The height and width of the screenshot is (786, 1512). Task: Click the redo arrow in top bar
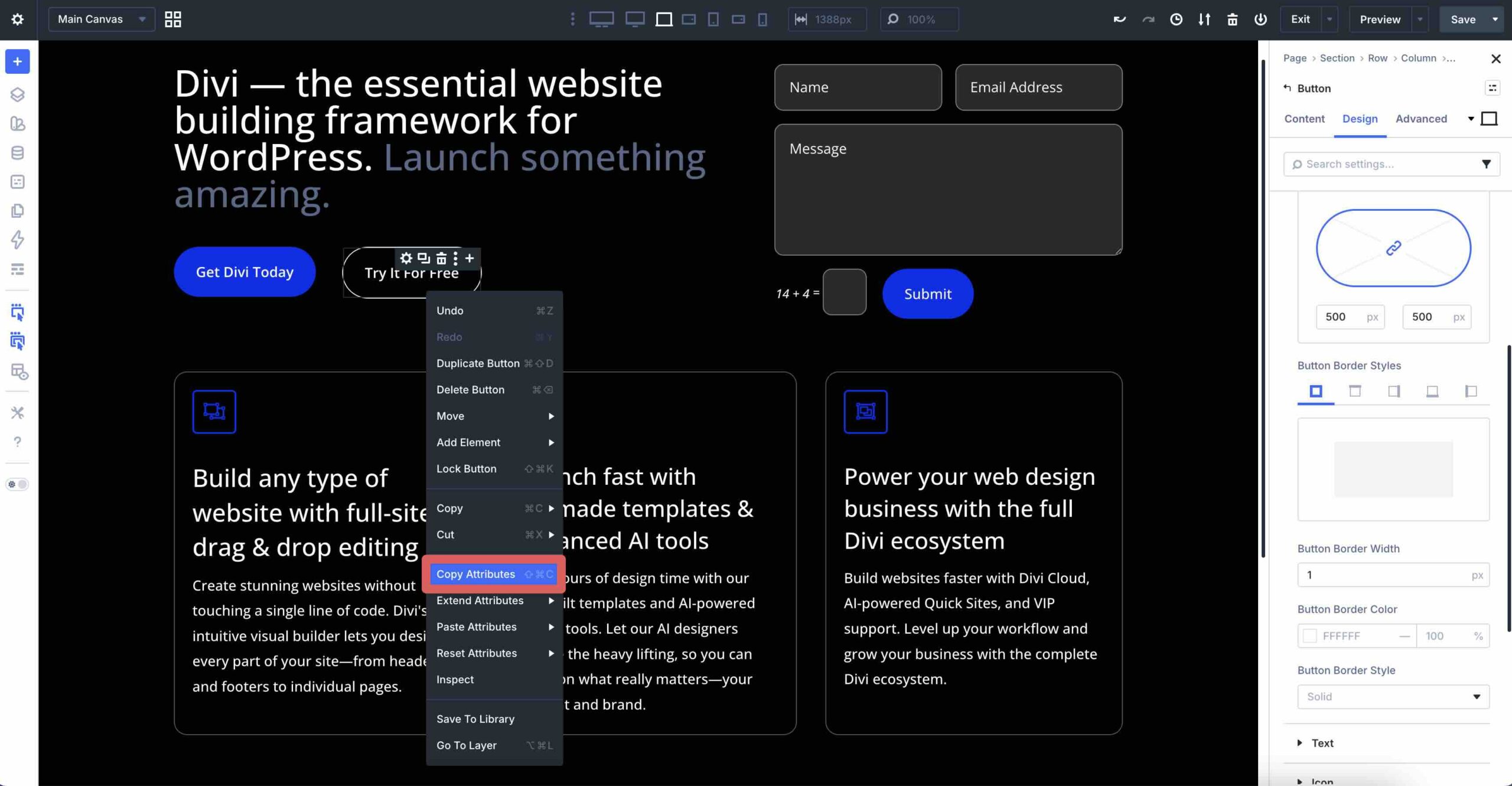point(1148,19)
